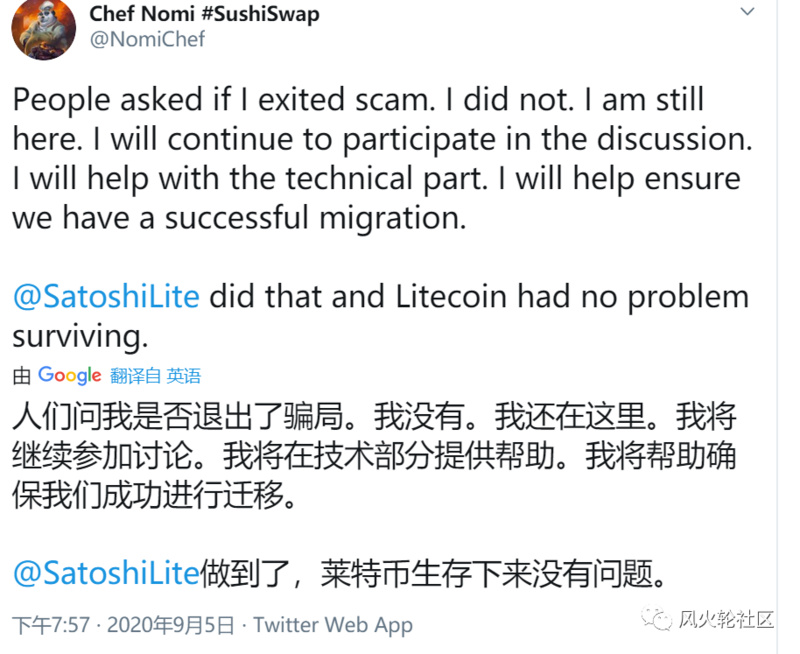
Task: Open the @NomiChef handle link
Action: pos(148,41)
